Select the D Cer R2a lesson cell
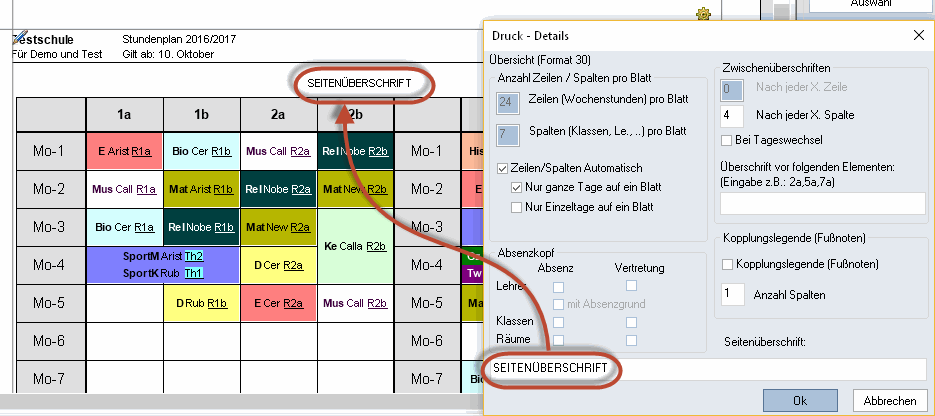The image size is (935, 416). point(278,265)
